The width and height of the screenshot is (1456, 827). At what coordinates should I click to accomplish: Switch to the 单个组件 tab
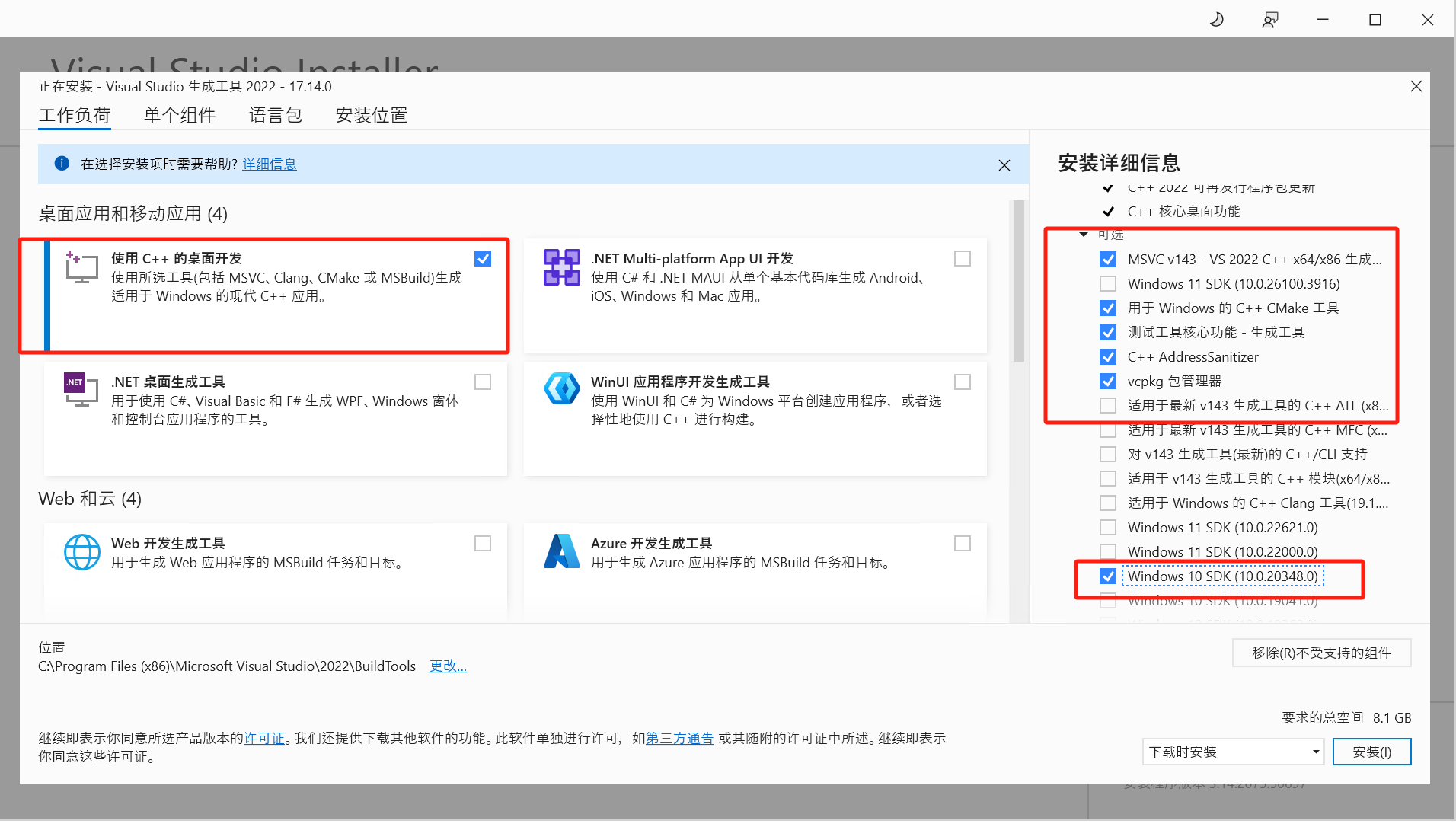point(180,115)
